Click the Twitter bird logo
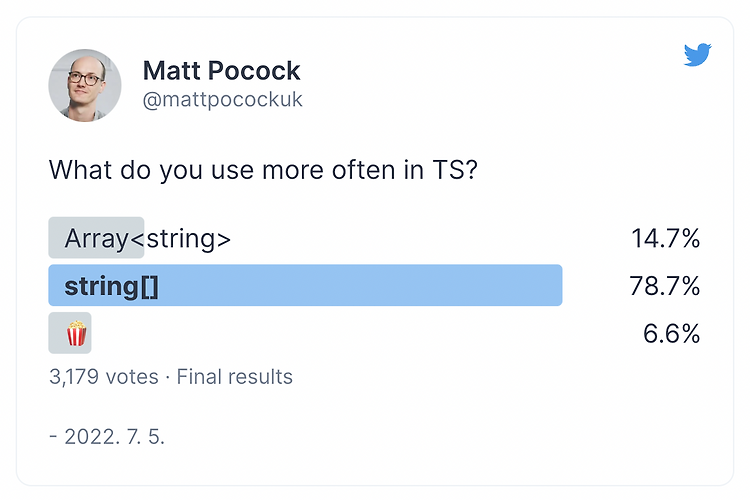750x500 pixels. (697, 55)
